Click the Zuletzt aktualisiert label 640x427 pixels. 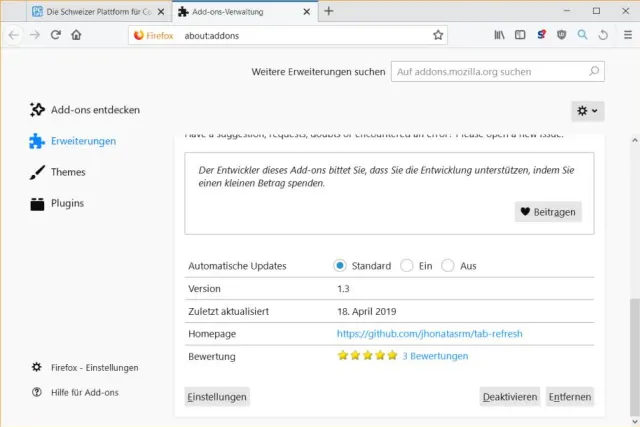(229, 311)
